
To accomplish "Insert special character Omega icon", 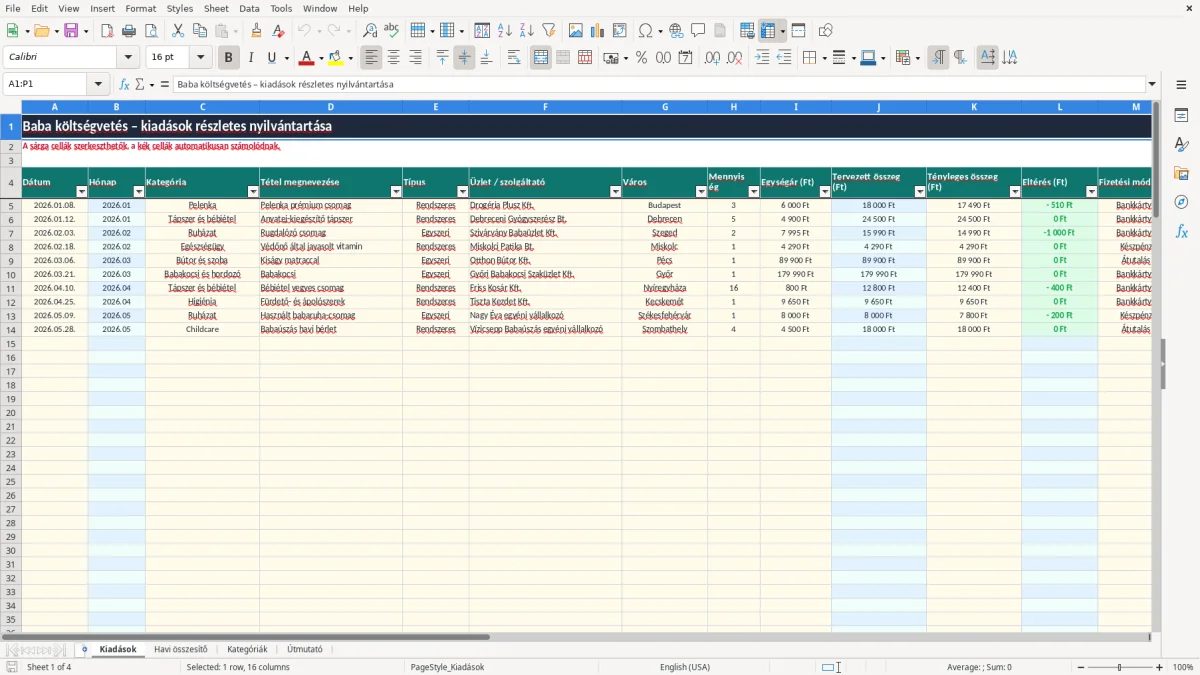I will 645,31.
